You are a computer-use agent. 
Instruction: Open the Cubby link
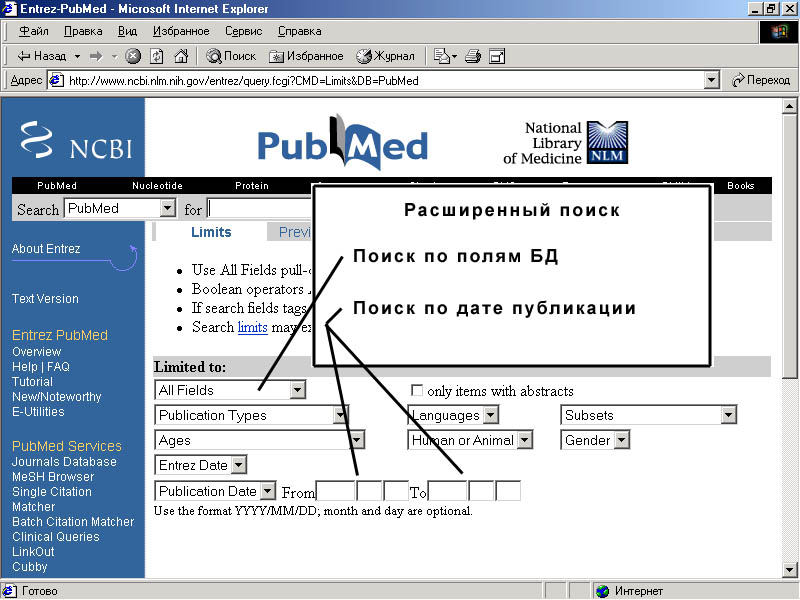30,566
